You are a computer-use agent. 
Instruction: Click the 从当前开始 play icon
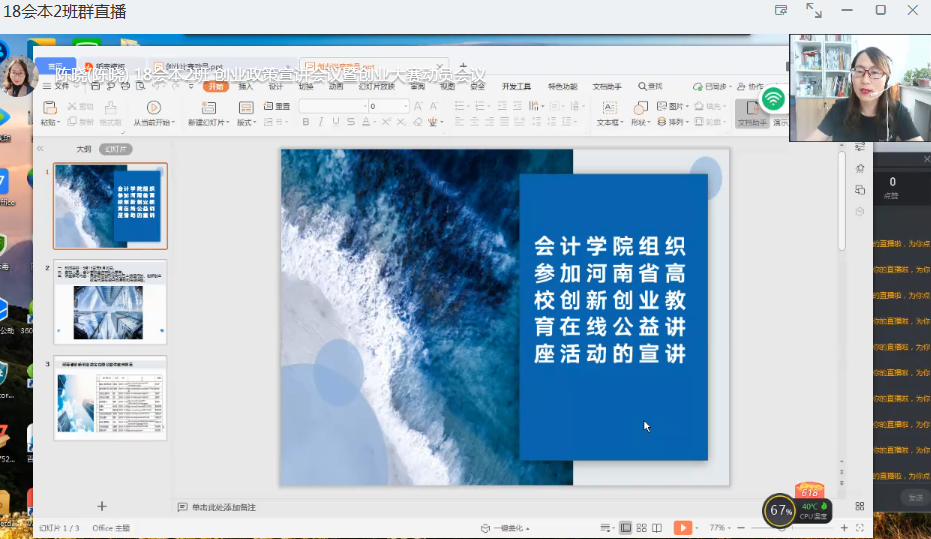(x=153, y=107)
